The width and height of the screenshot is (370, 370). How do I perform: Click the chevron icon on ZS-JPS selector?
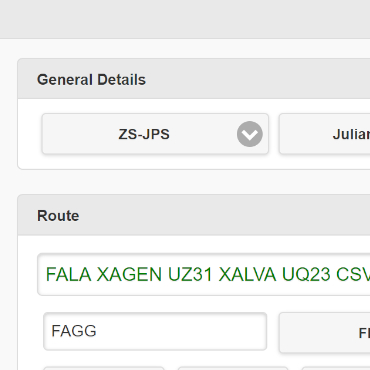coord(250,134)
